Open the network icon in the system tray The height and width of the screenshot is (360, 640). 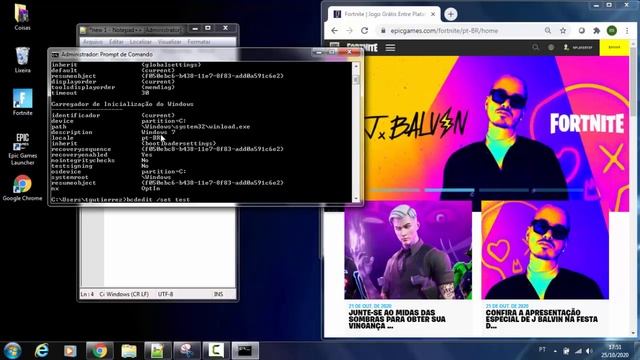pos(578,351)
